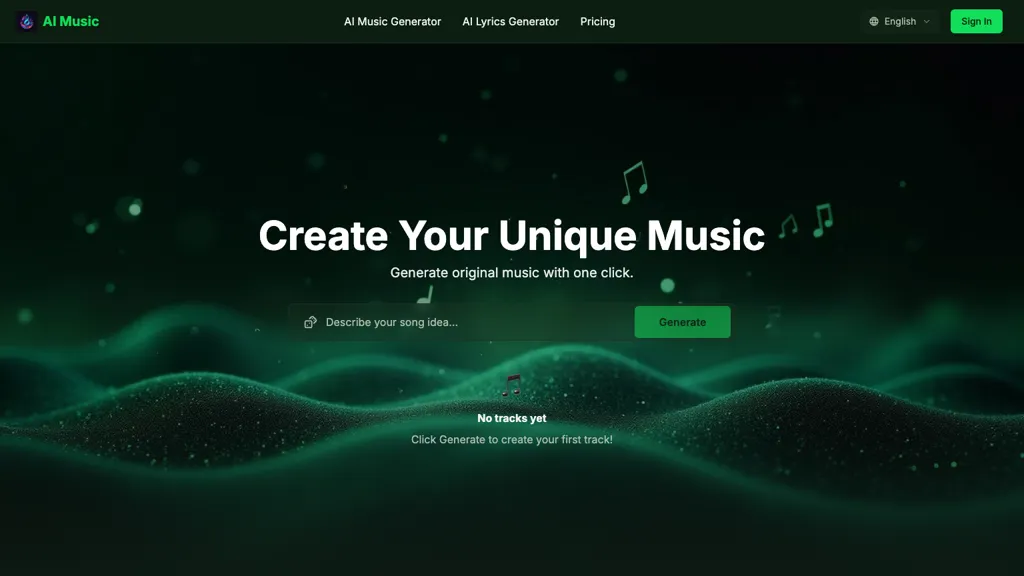The height and width of the screenshot is (576, 1024).
Task: Click the double-note decoration right of headline
Action: click(823, 220)
